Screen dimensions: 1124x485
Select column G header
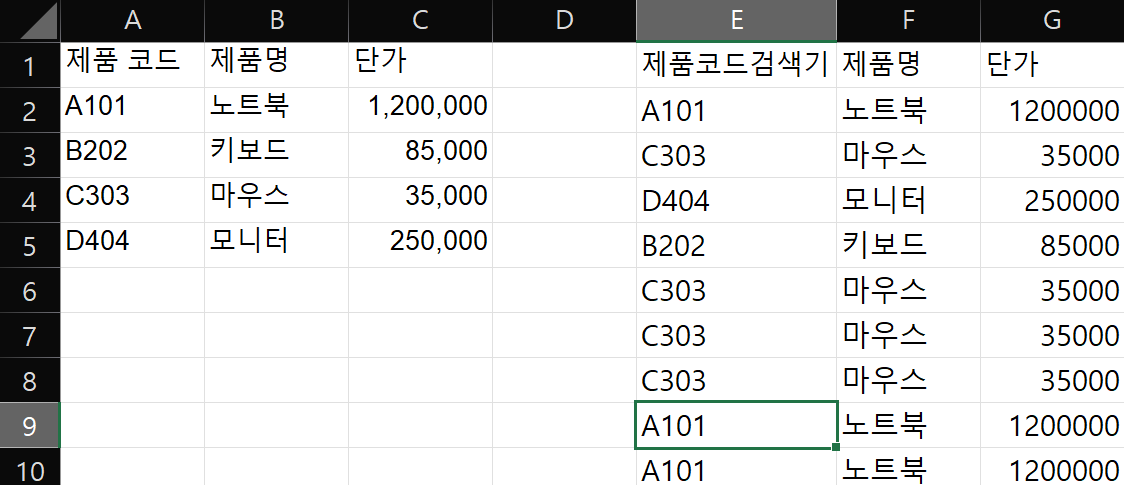1052,21
